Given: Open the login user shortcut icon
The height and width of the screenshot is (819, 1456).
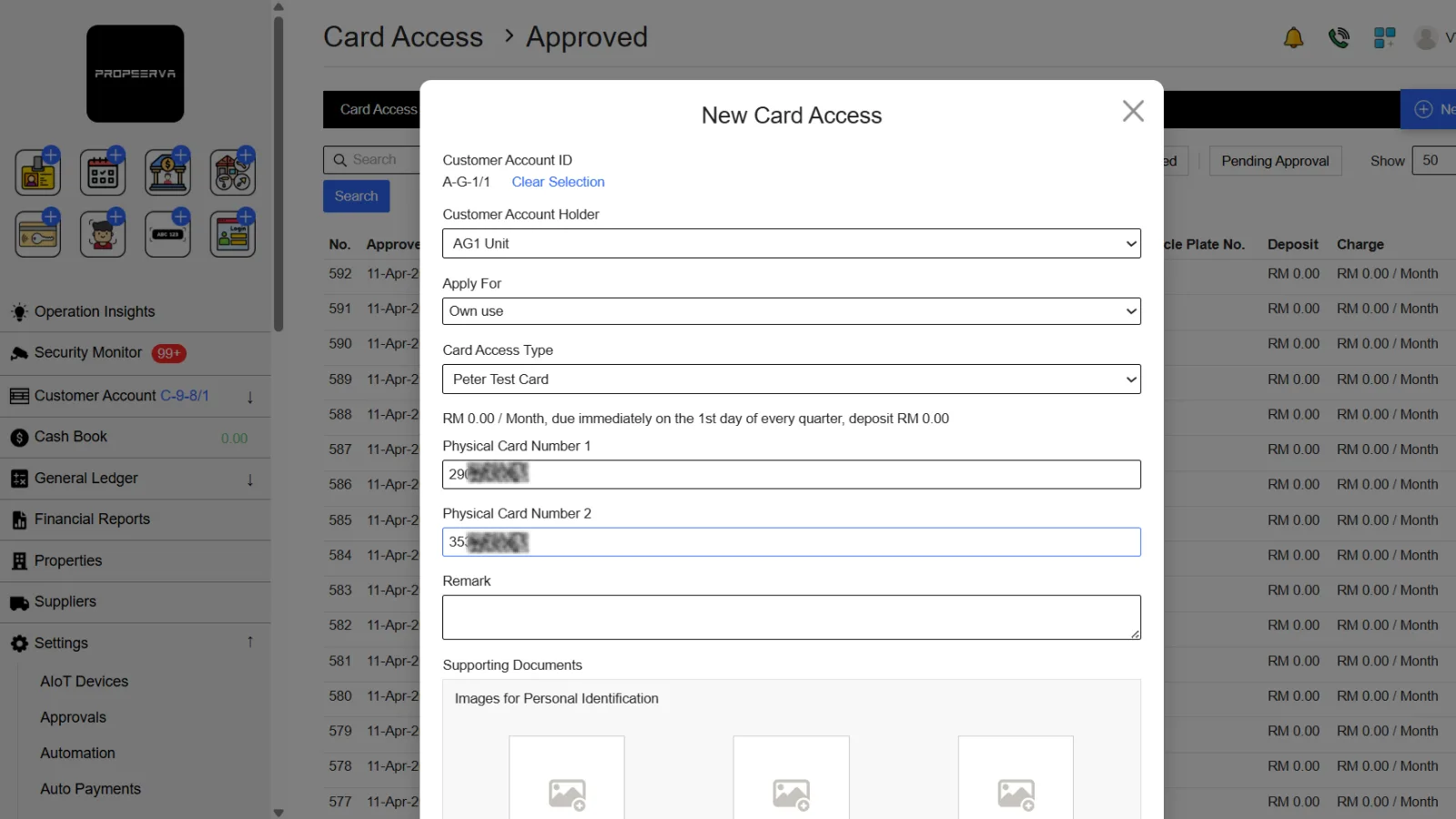Looking at the screenshot, I should tap(233, 234).
